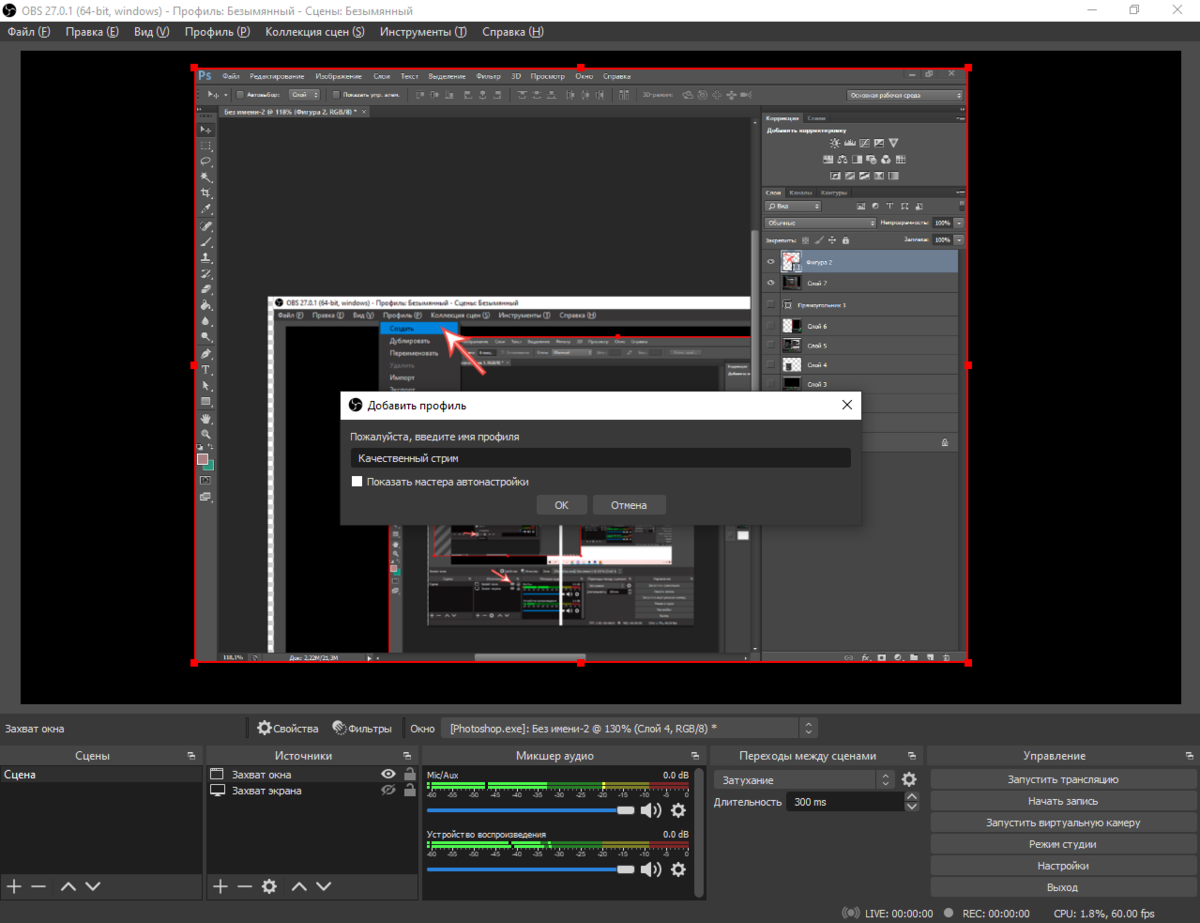Open Обычные blend mode dropdown in Photoshop preview
Viewport: 1200px width, 923px height.
(820, 223)
